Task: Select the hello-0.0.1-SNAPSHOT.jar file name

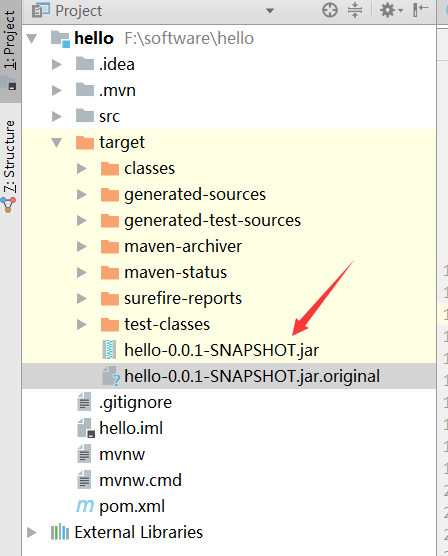Action: (222, 351)
